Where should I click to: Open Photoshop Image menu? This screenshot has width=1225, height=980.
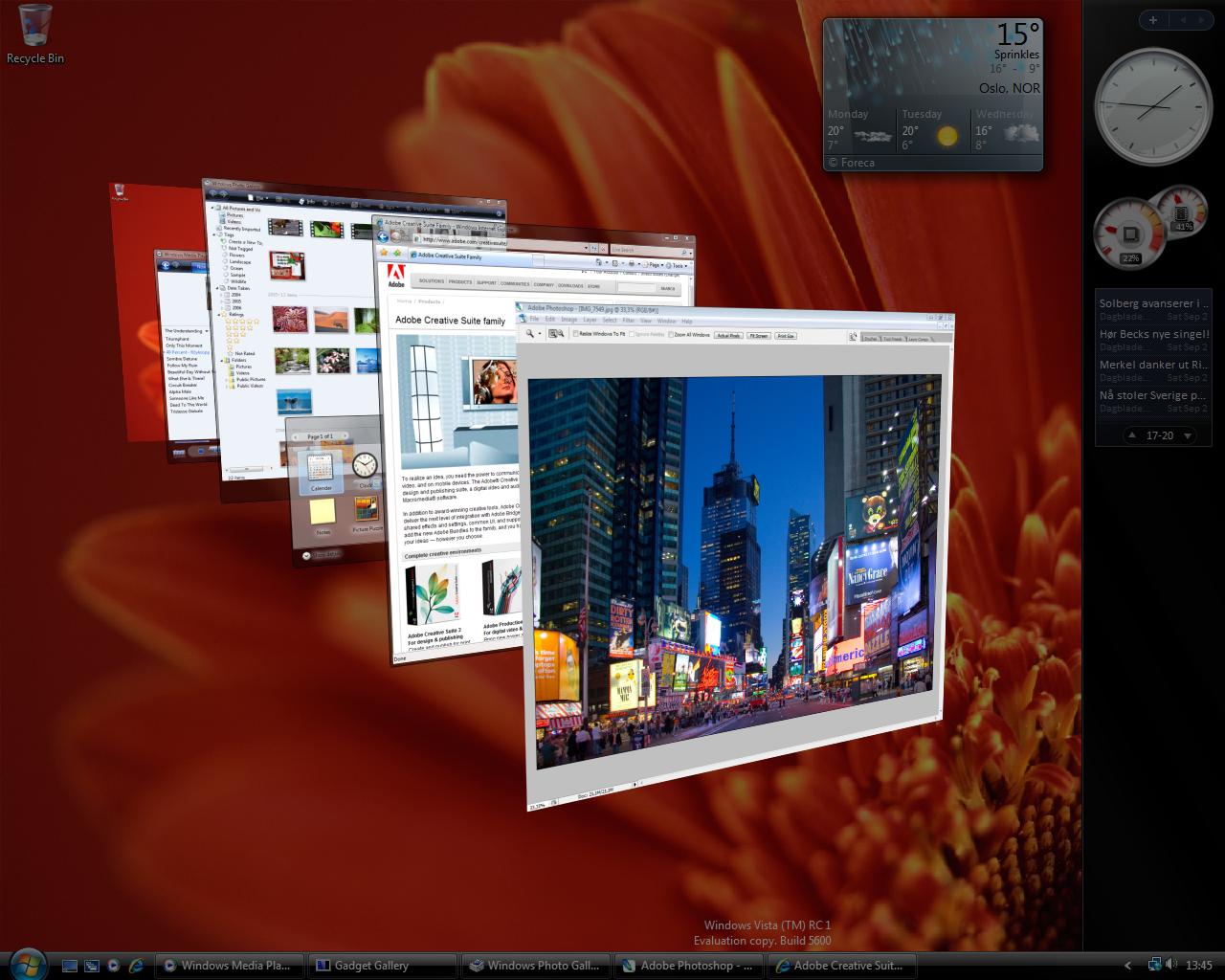click(x=569, y=320)
